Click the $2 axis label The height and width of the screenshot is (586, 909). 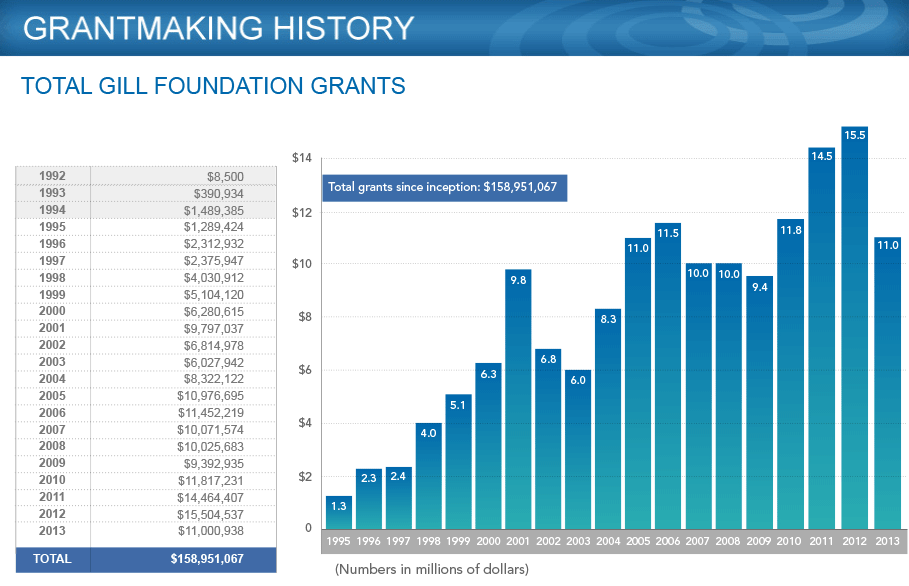click(x=305, y=477)
